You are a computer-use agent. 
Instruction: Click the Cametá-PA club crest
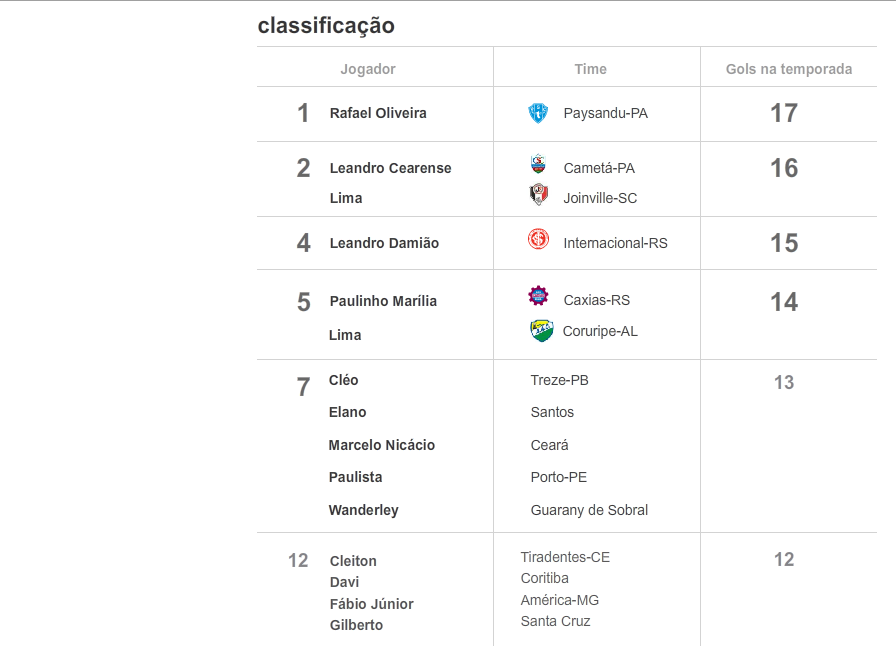point(538,165)
